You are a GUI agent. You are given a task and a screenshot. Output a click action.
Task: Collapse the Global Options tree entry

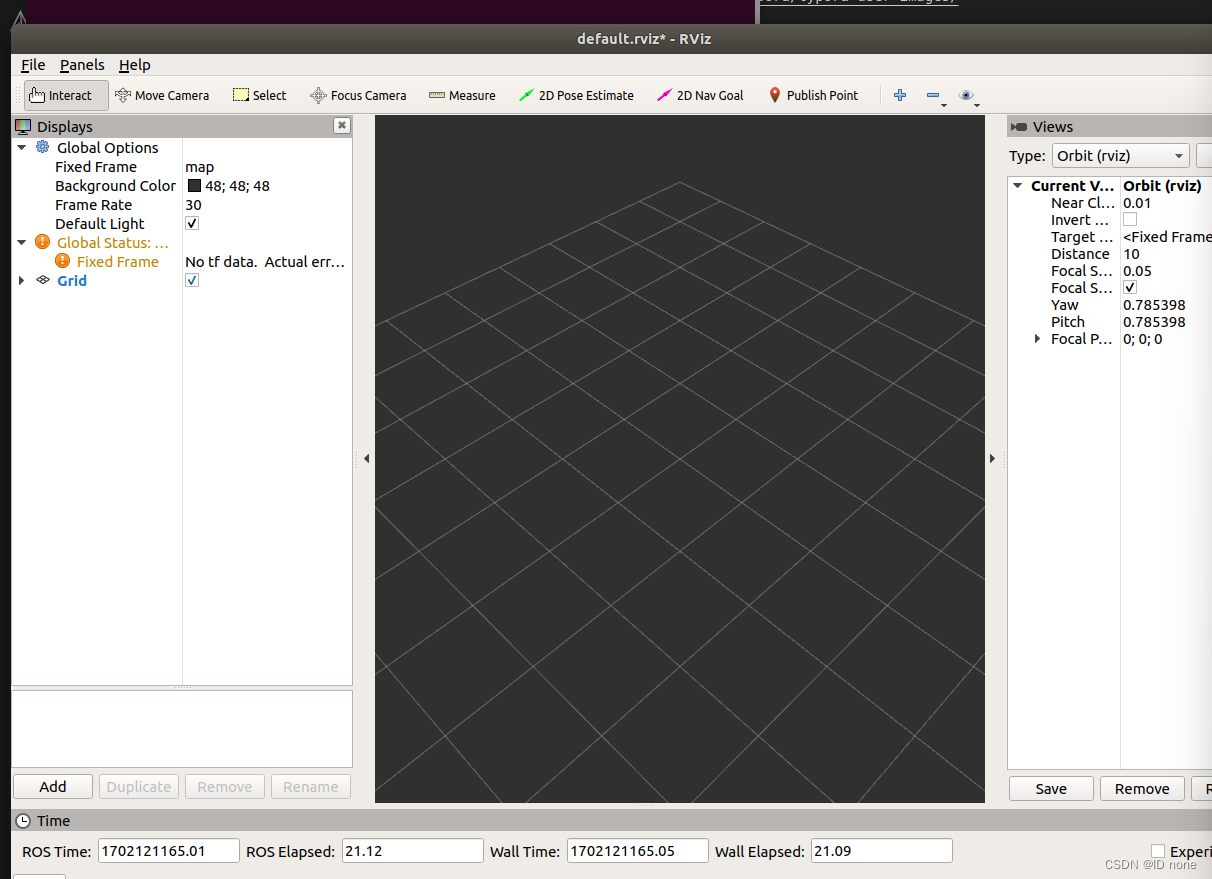pyautogui.click(x=22, y=147)
